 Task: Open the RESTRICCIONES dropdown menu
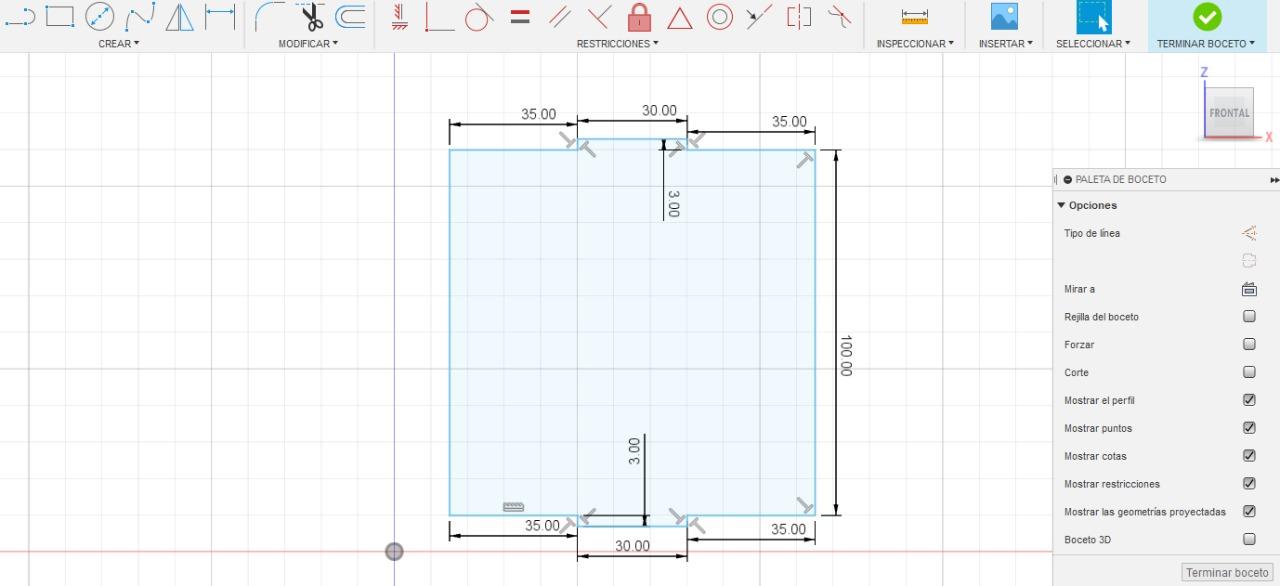click(617, 44)
